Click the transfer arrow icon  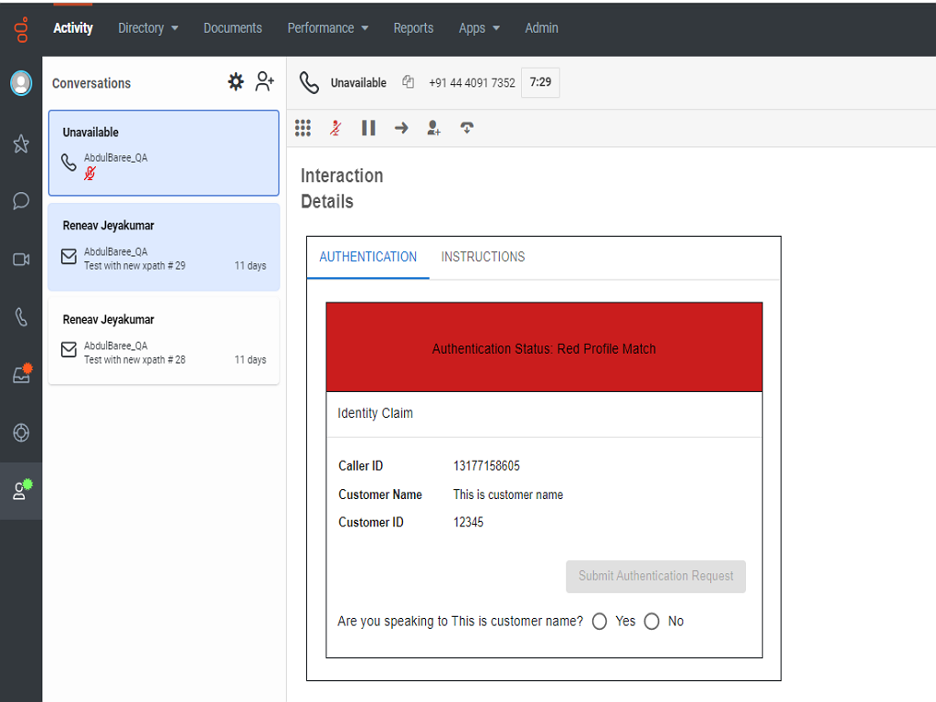point(401,128)
